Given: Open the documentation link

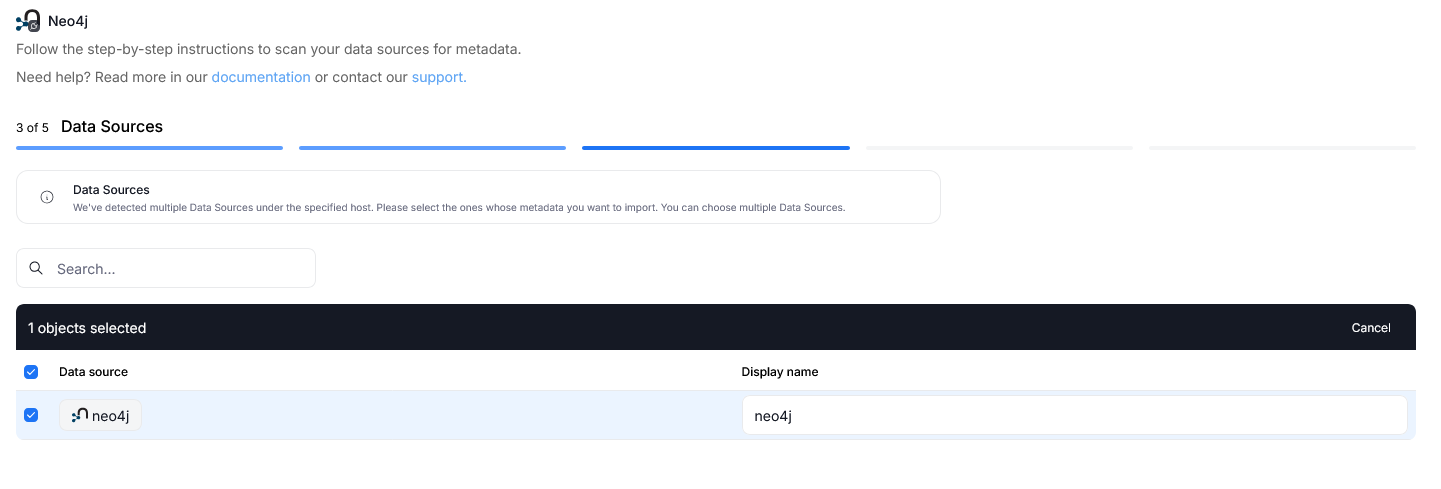Looking at the screenshot, I should [x=261, y=77].
